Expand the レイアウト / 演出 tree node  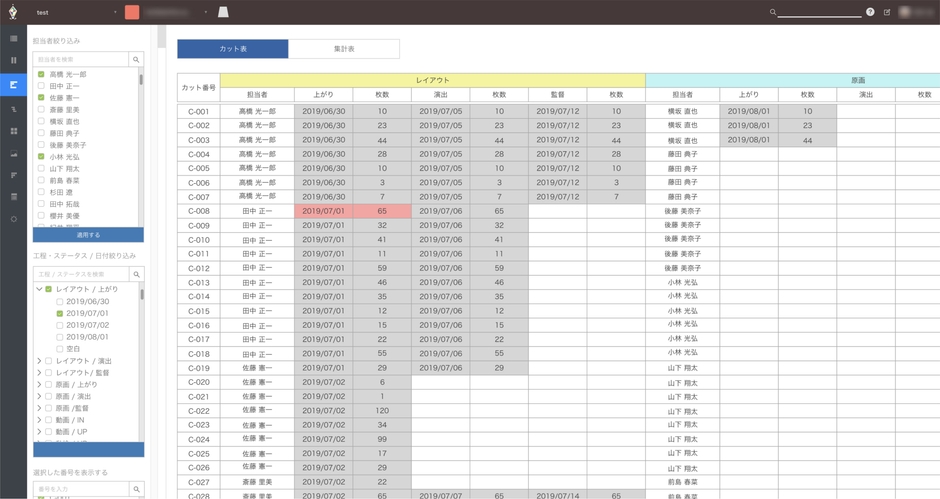click(x=39, y=360)
